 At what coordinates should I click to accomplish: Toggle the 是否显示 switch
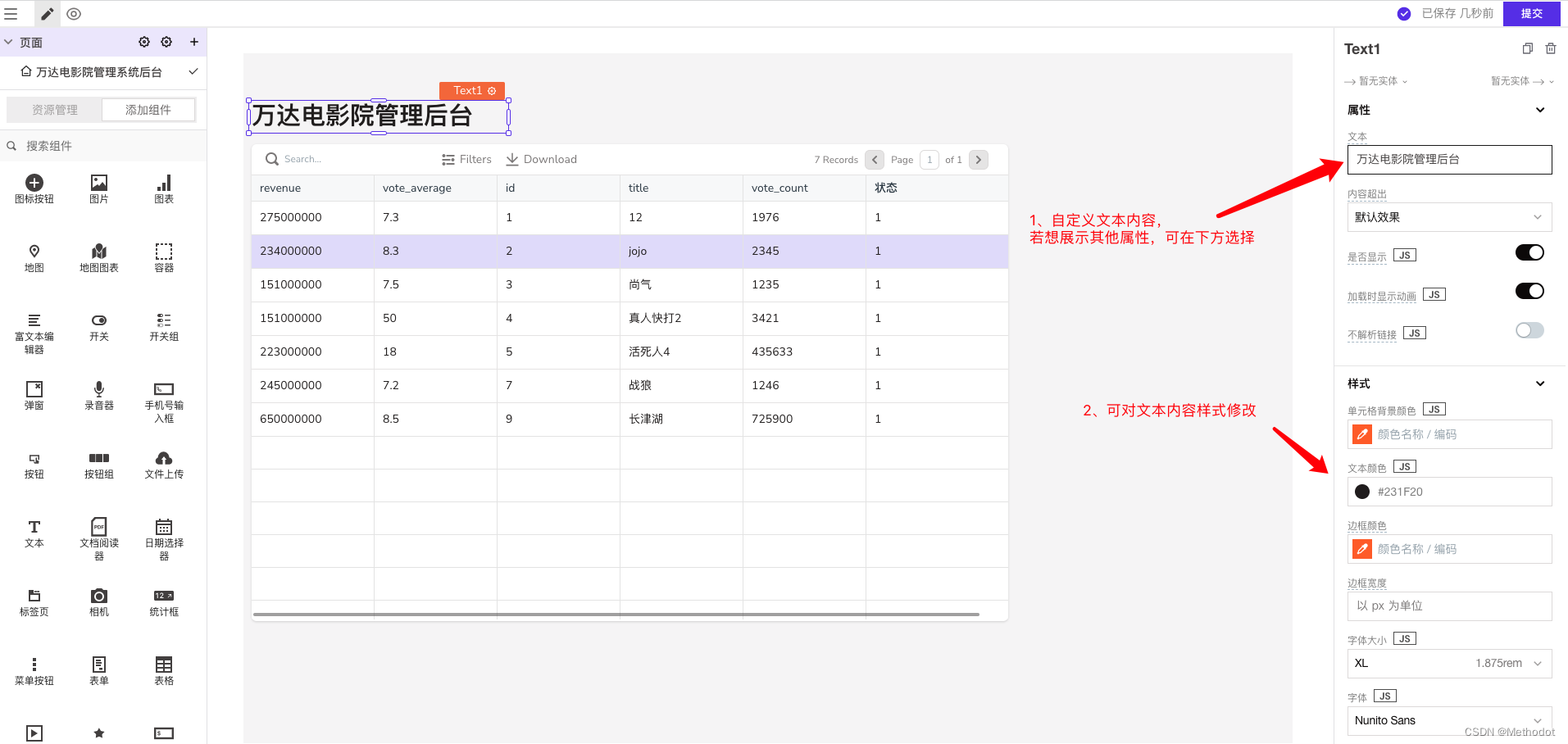pyautogui.click(x=1529, y=252)
